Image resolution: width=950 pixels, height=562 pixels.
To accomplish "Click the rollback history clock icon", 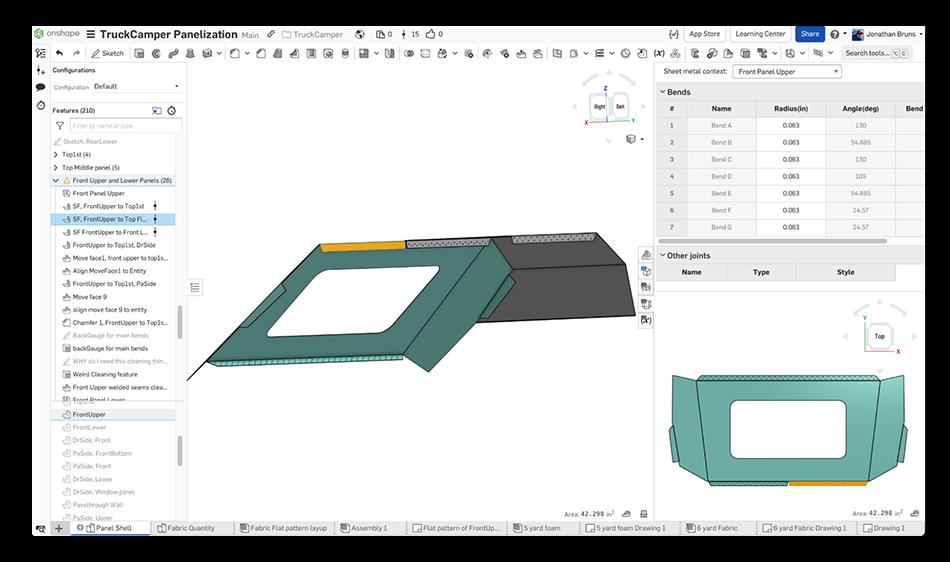I will 172,111.
